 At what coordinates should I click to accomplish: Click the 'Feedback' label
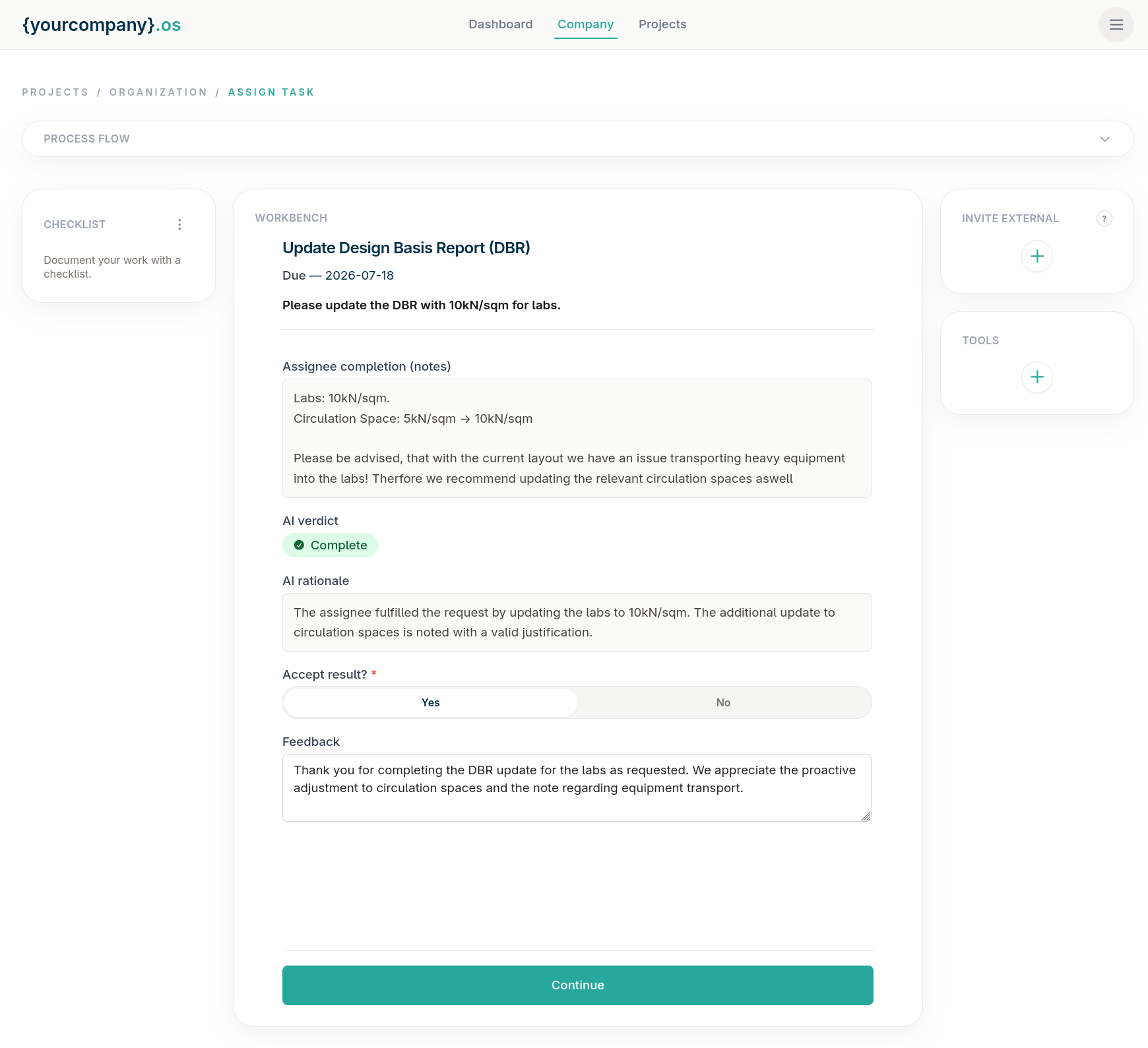(311, 742)
